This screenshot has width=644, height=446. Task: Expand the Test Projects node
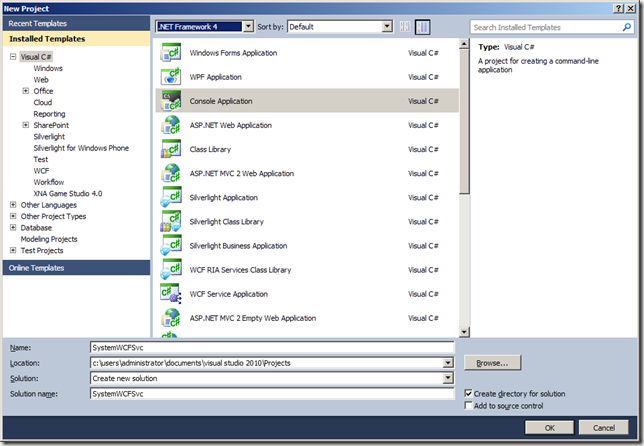13,250
